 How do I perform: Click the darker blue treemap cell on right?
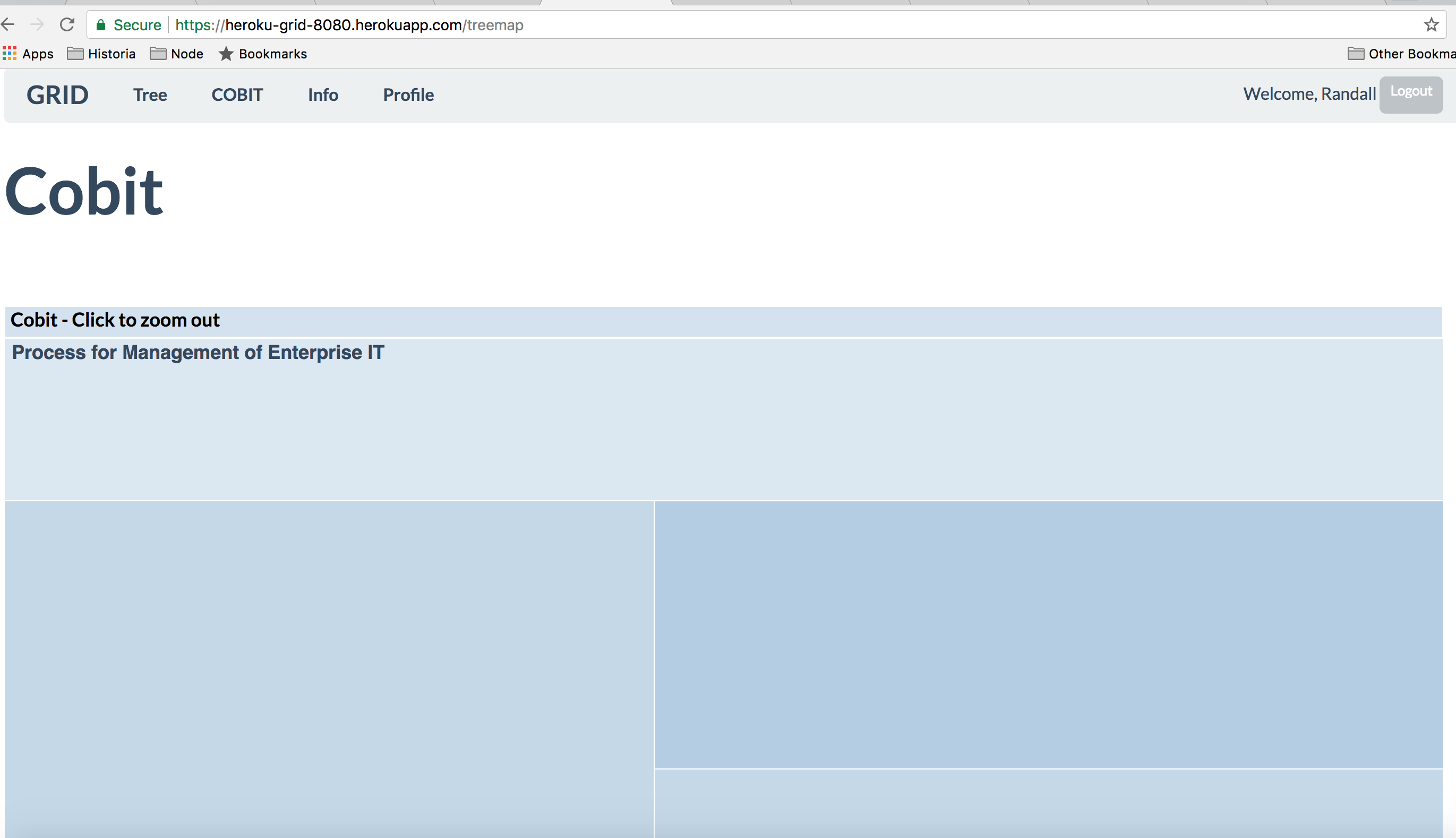point(1048,634)
